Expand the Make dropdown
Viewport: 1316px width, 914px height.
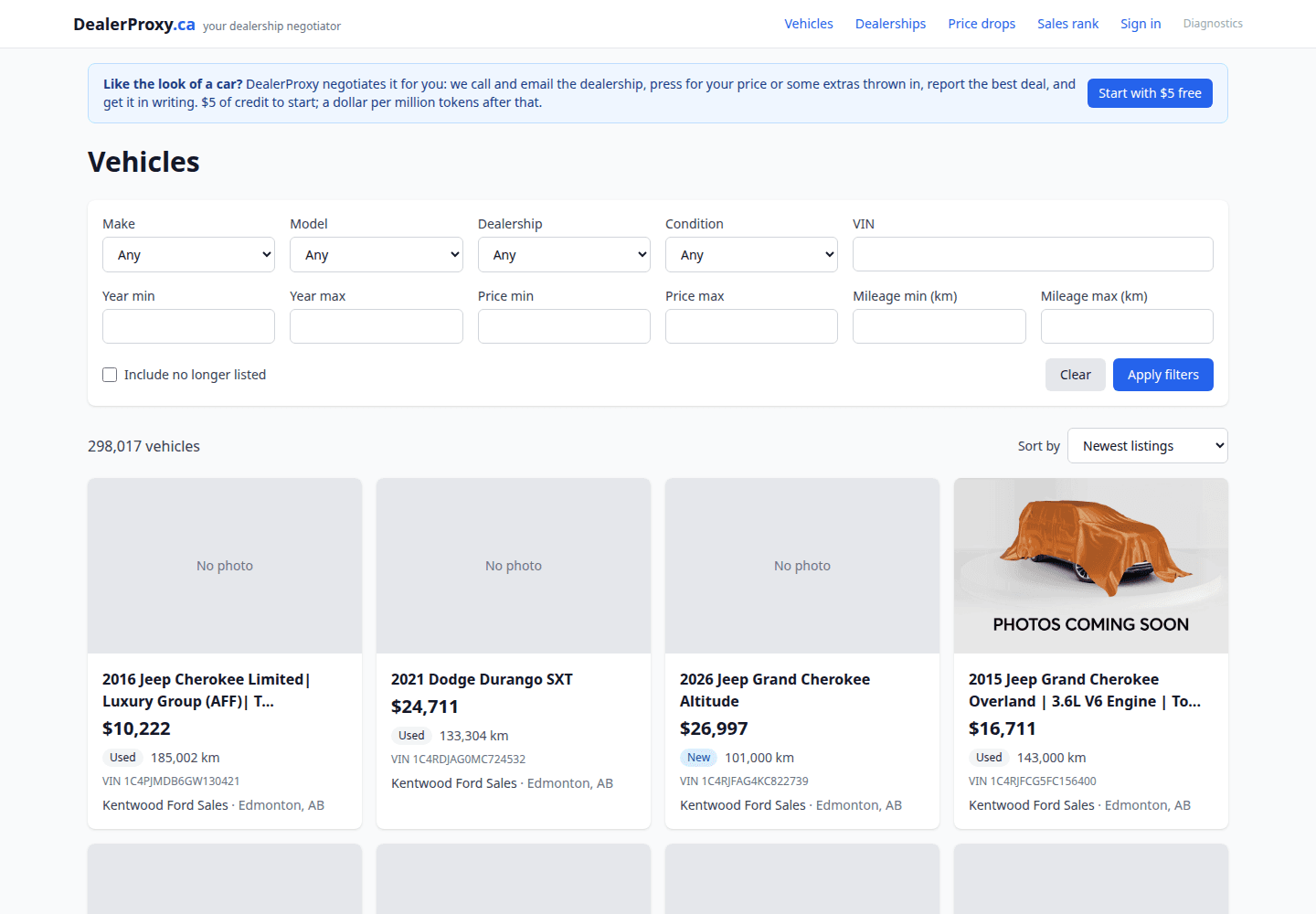click(x=188, y=255)
